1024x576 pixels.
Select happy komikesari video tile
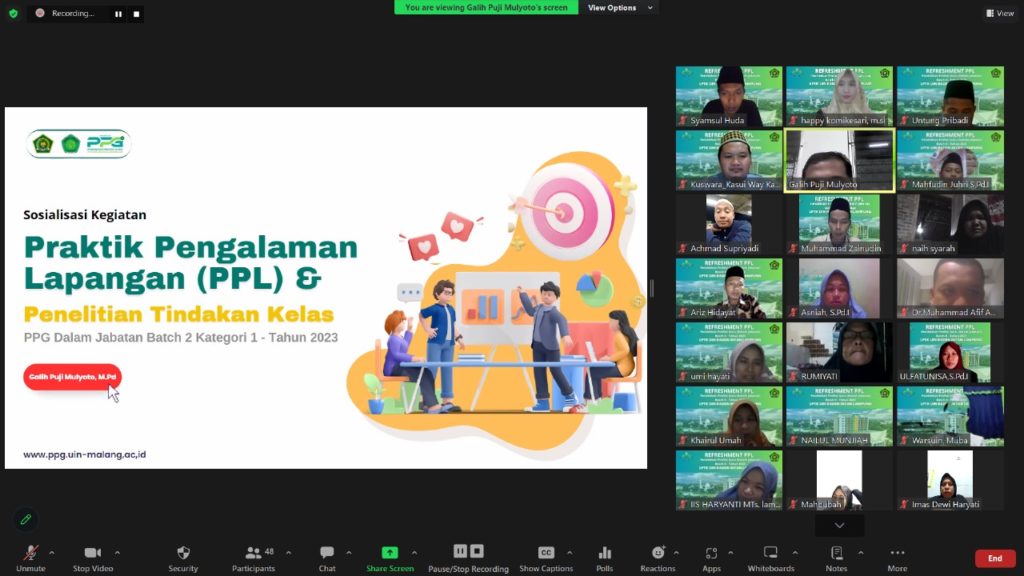(839, 96)
